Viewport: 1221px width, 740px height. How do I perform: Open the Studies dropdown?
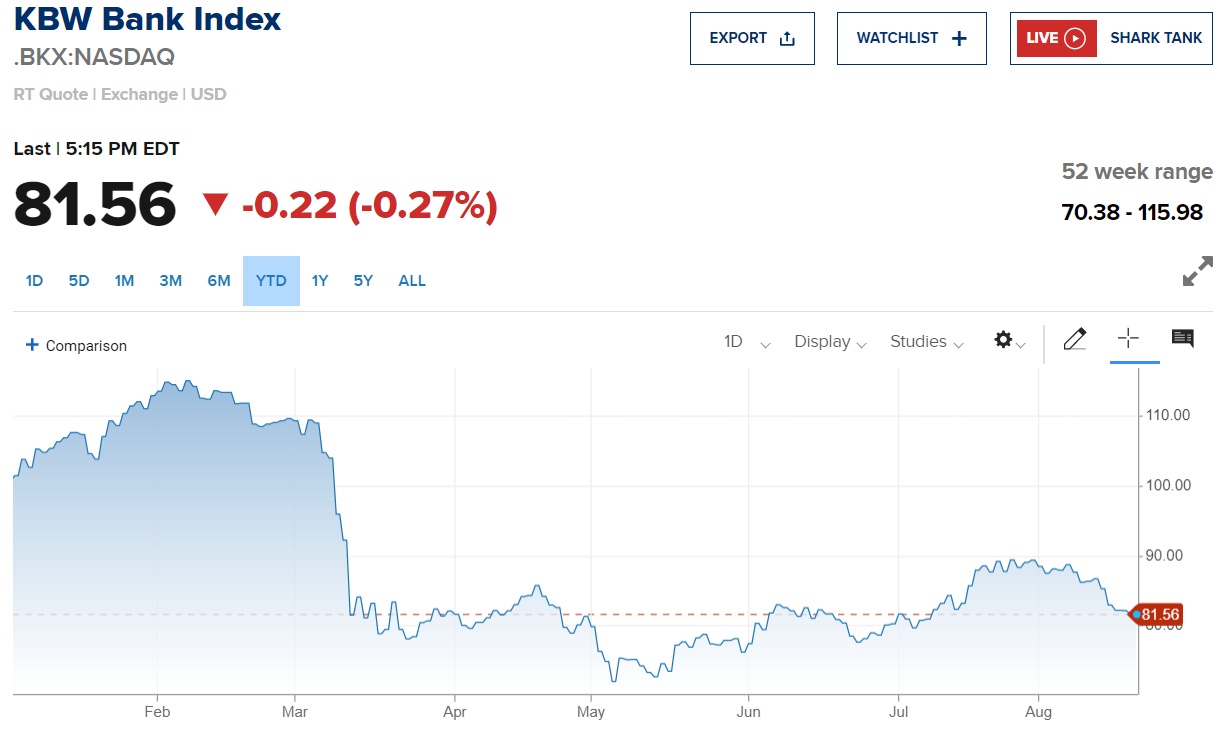[926, 342]
